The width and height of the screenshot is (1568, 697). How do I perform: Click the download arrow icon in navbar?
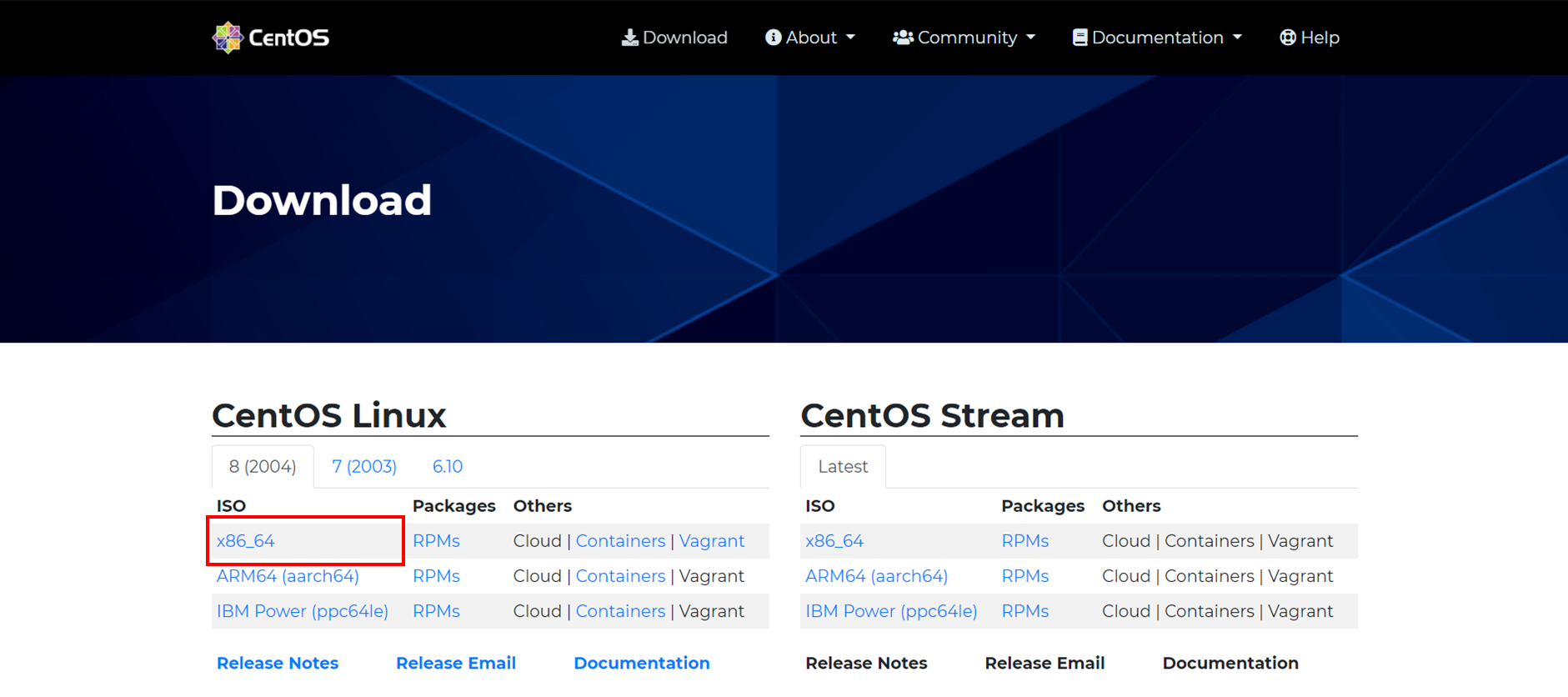click(630, 38)
